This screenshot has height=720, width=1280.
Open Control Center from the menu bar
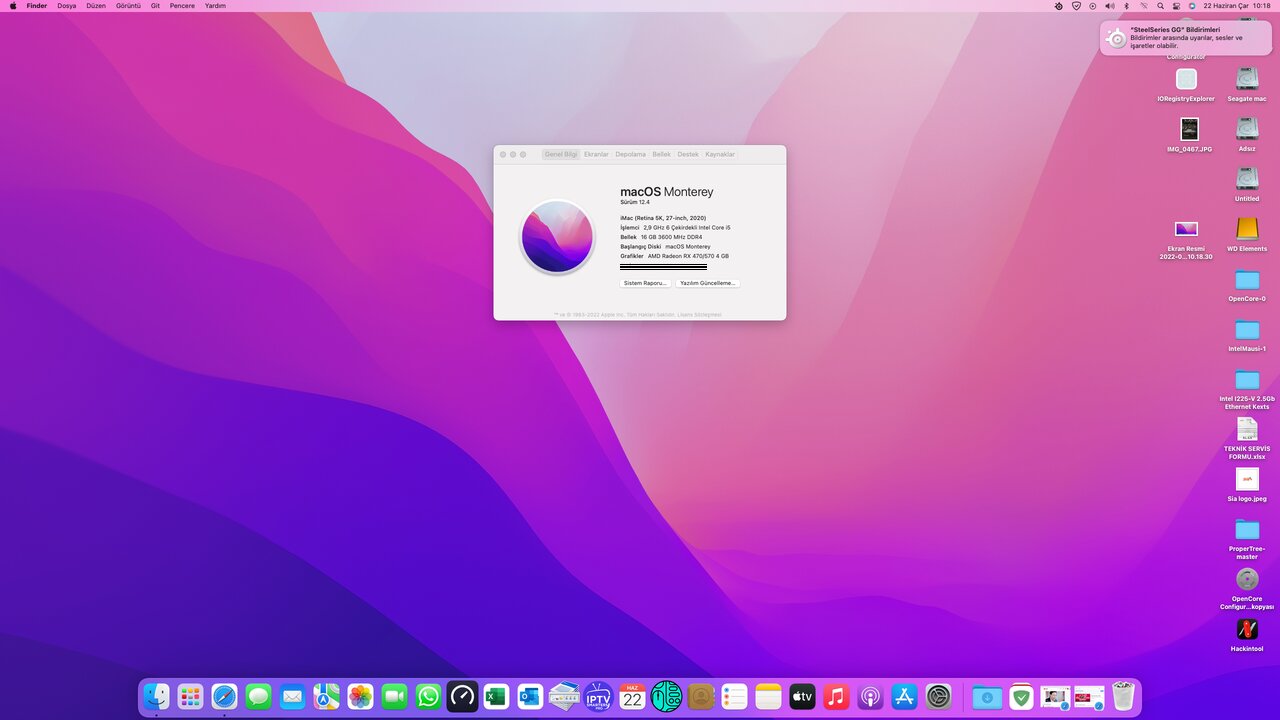coord(1176,6)
